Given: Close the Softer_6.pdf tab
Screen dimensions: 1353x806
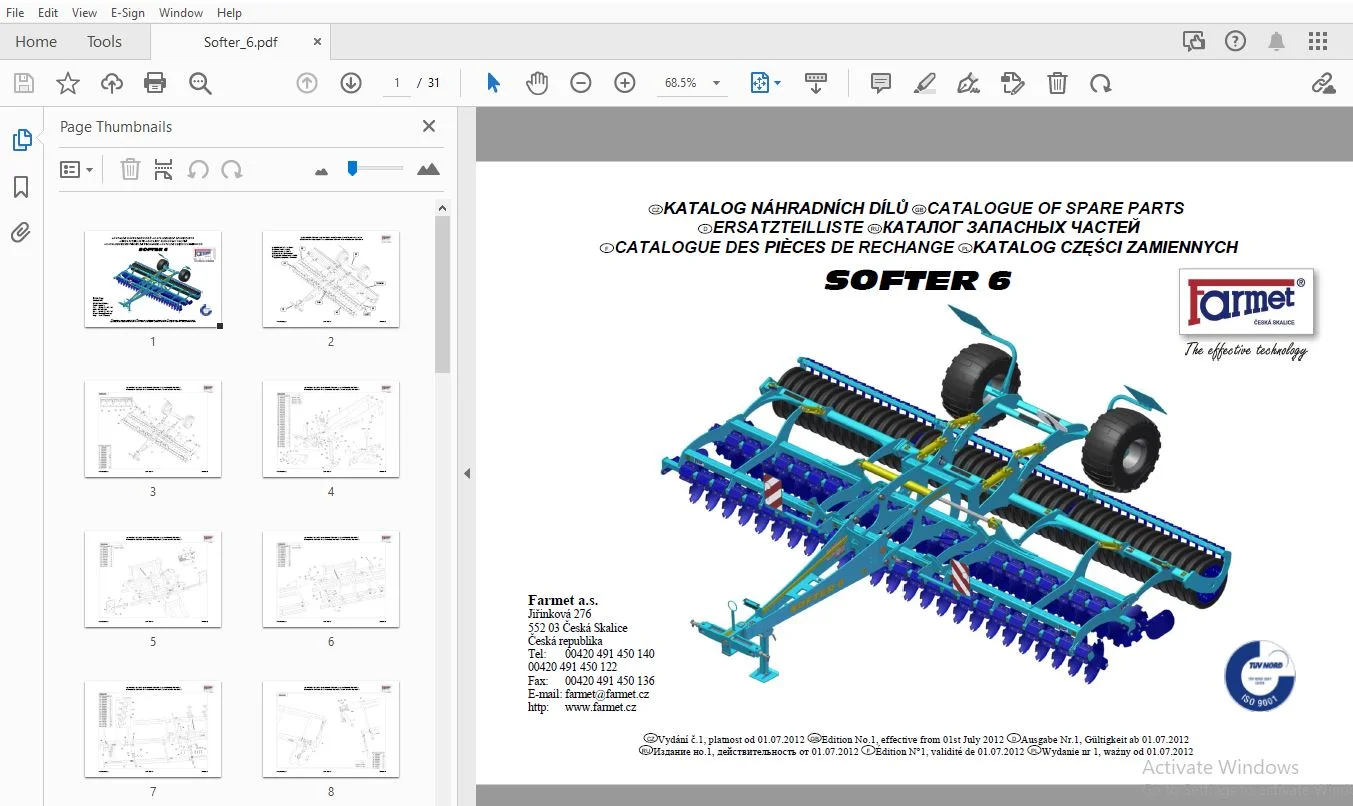Looking at the screenshot, I should pos(318,42).
